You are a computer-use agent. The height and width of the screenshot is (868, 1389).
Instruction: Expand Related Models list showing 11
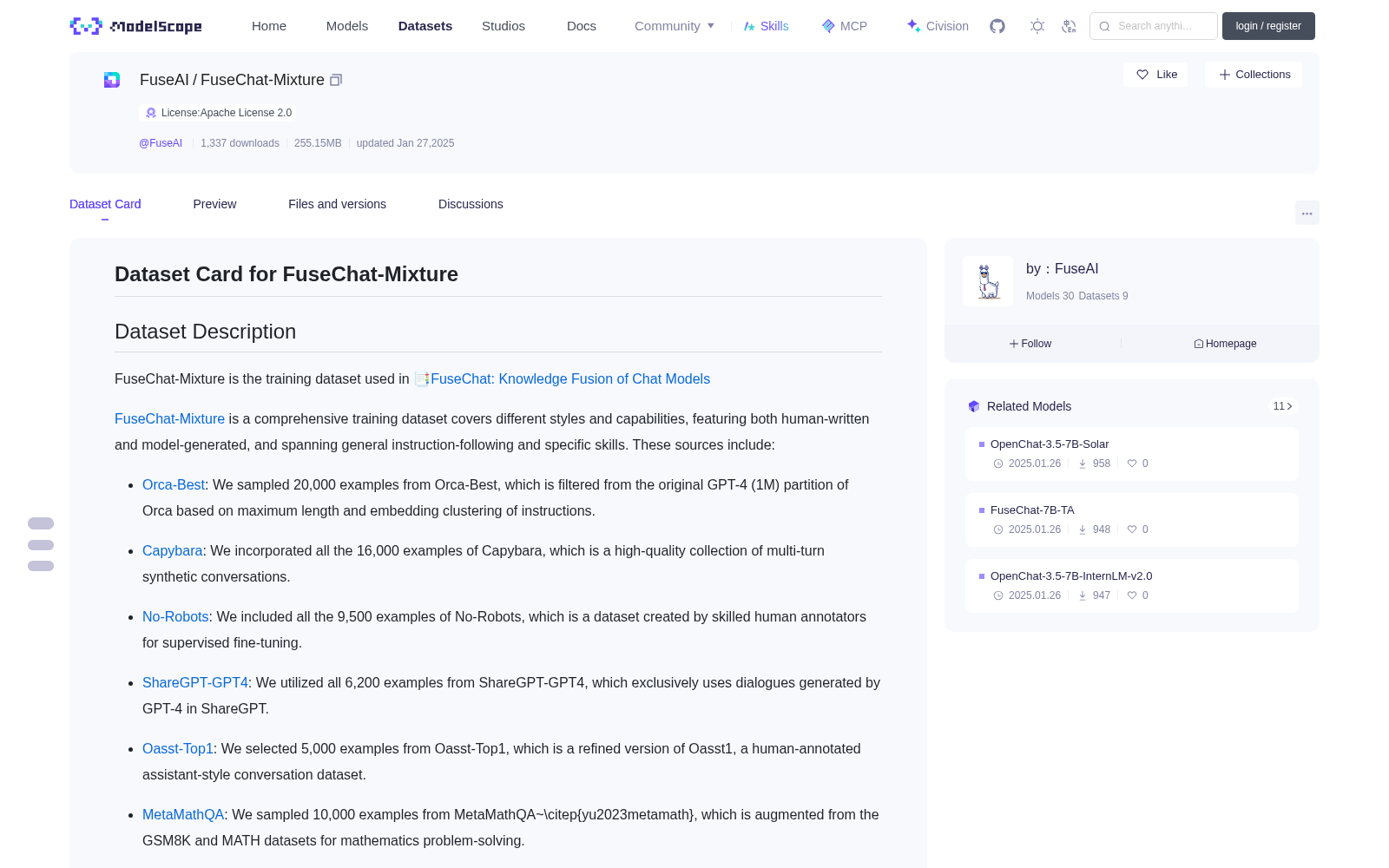pos(1282,406)
